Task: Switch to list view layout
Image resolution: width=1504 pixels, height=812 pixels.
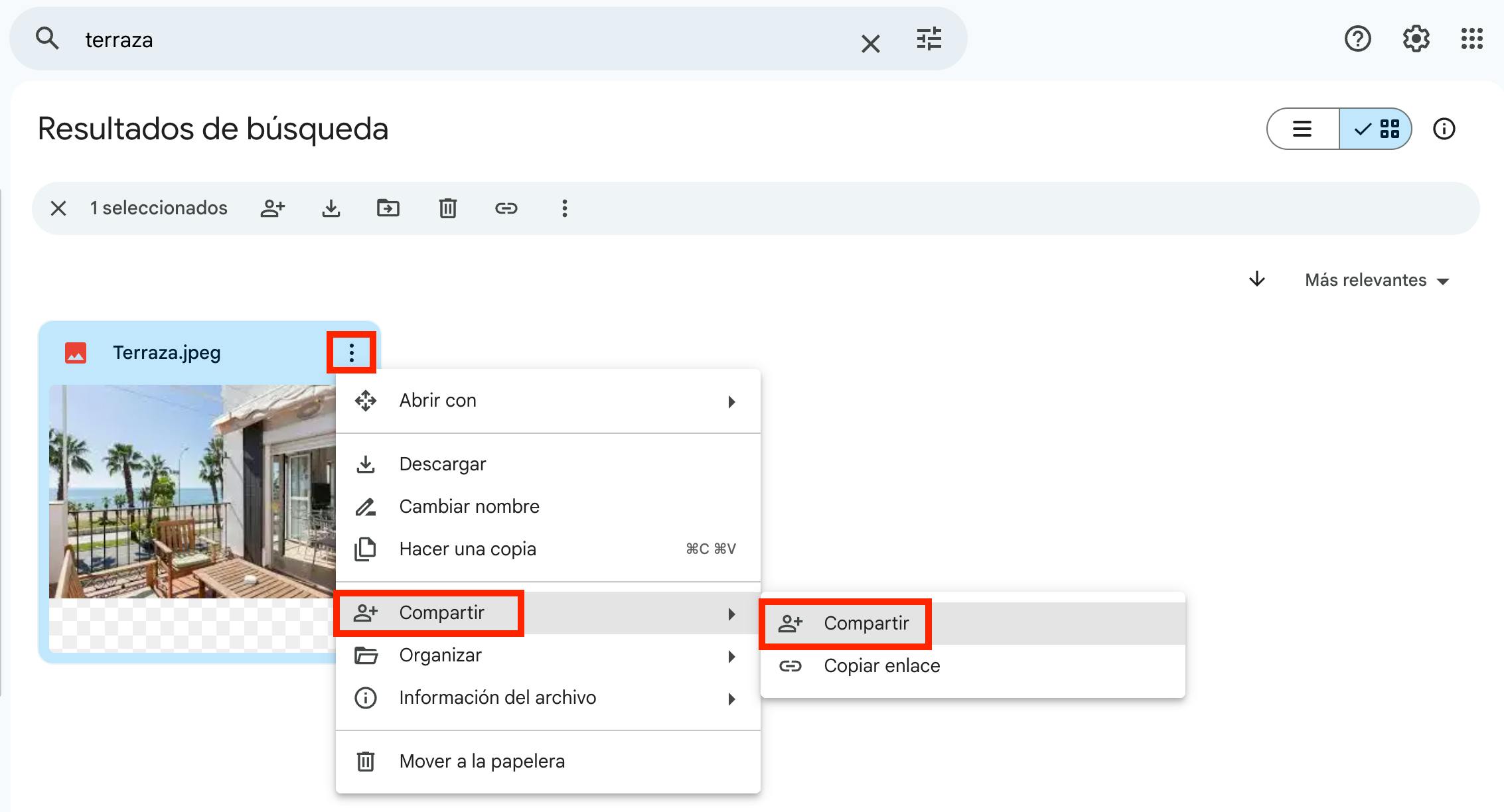Action: click(x=1302, y=129)
